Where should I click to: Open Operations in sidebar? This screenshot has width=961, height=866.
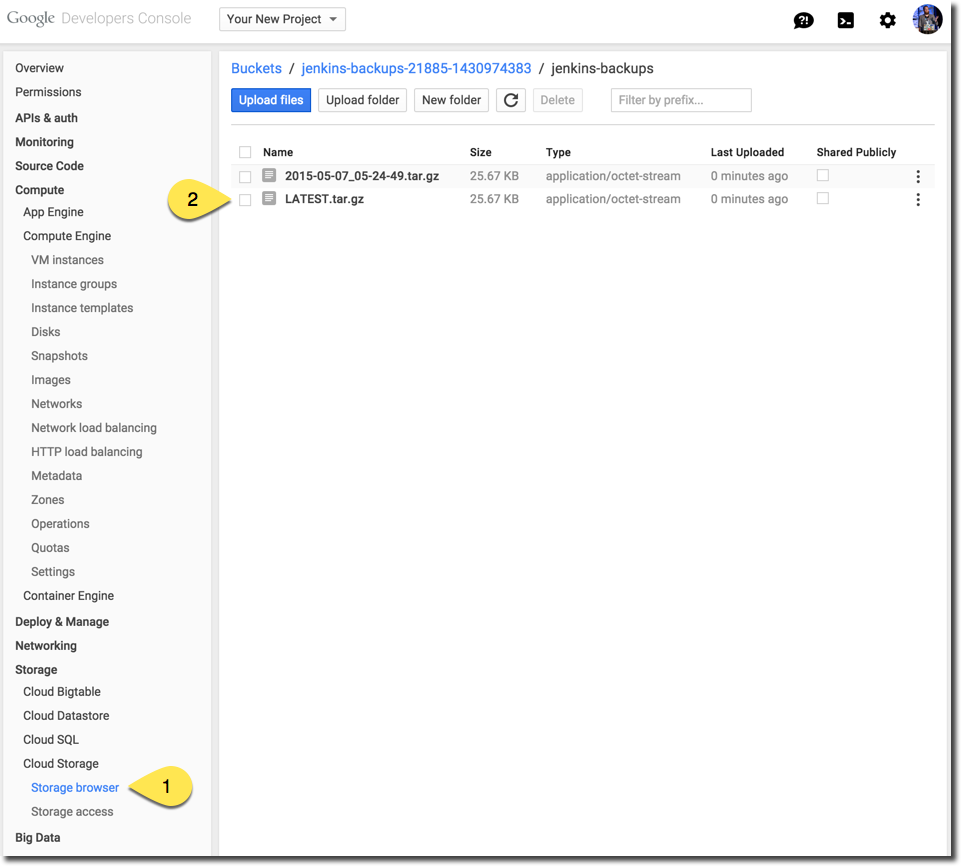(x=60, y=524)
